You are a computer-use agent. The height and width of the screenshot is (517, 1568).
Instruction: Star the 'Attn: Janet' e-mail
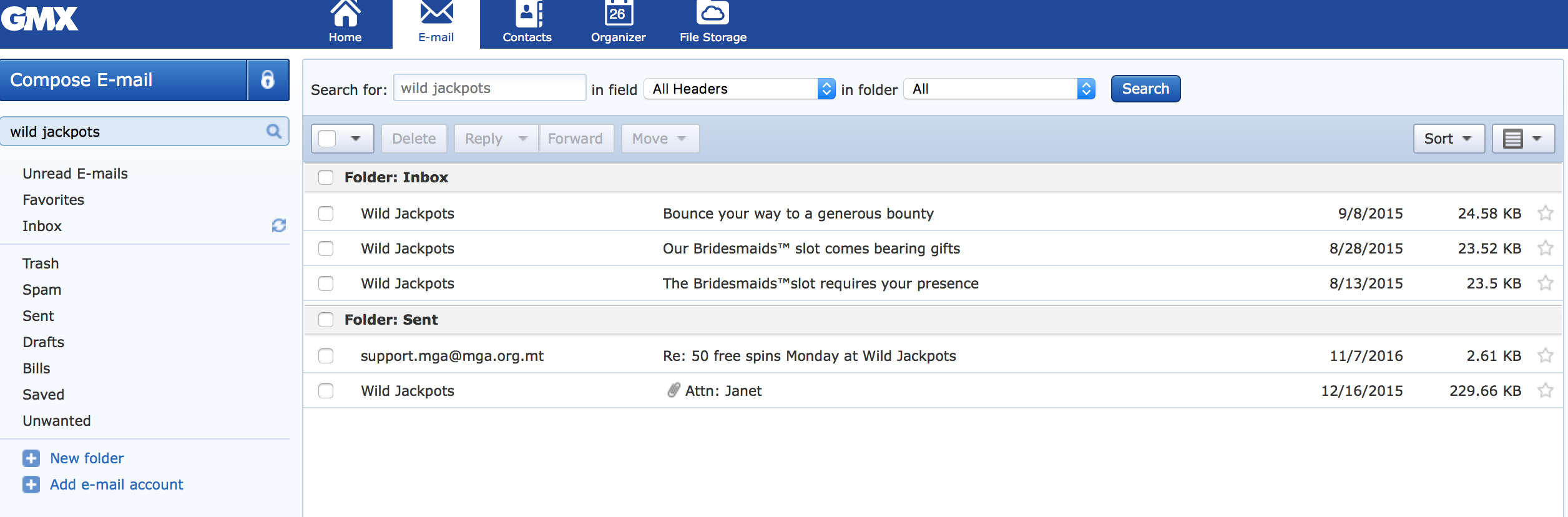pyautogui.click(x=1546, y=390)
